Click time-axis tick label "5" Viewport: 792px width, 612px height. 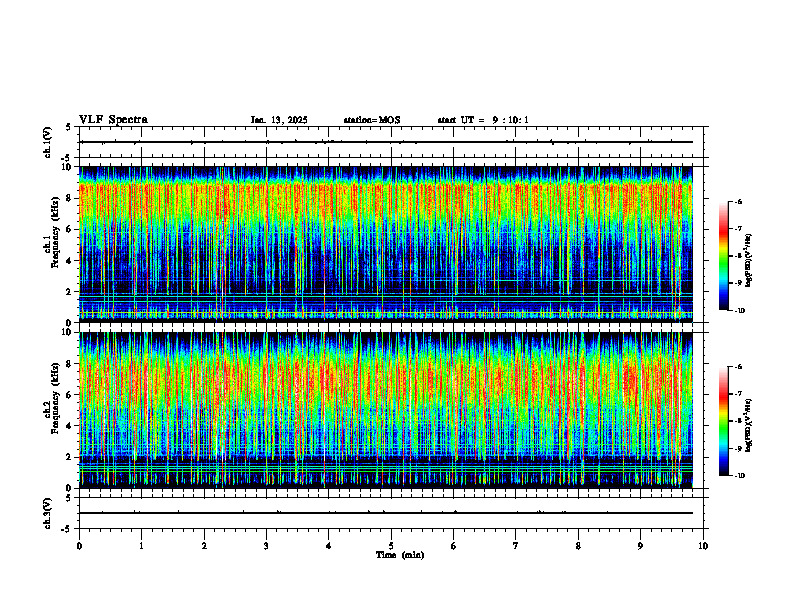(391, 546)
